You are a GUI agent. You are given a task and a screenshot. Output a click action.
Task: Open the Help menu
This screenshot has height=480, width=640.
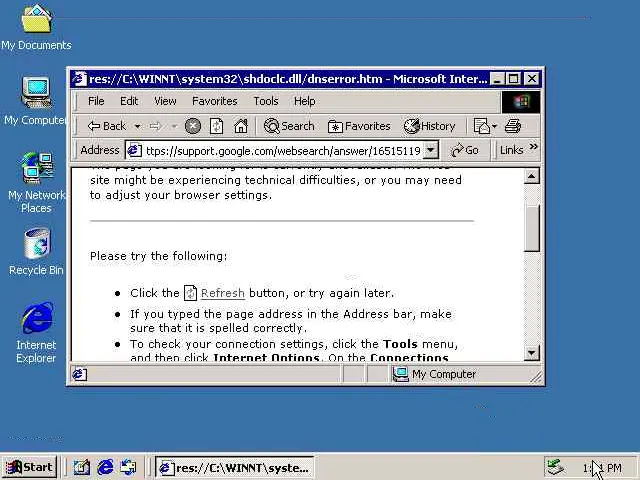304,101
